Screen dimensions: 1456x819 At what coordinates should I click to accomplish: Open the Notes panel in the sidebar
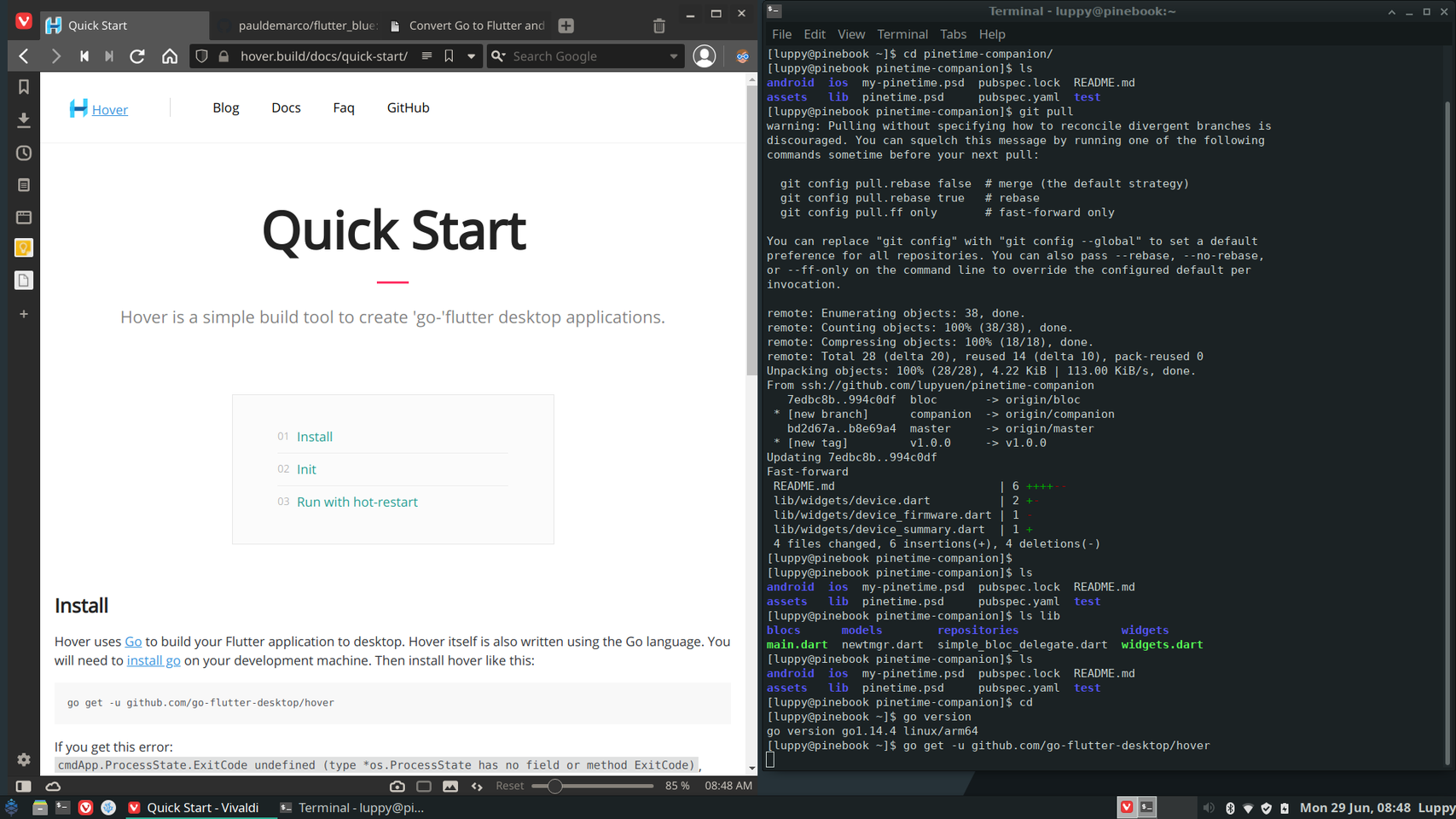tap(24, 185)
